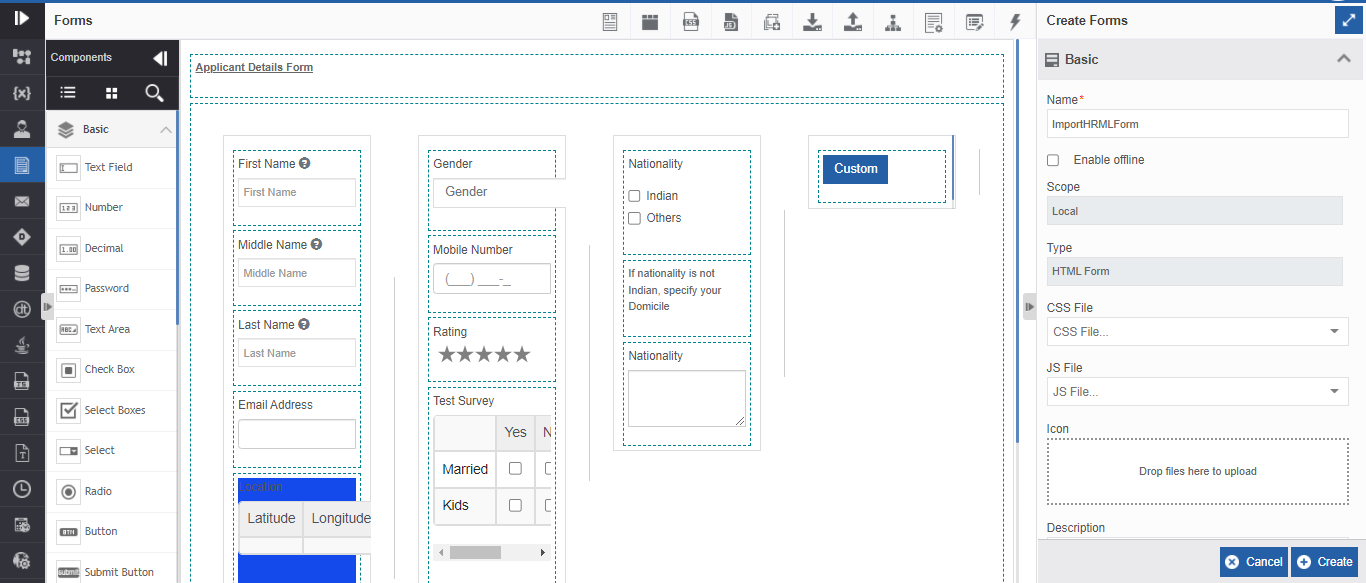1366x583 pixels.
Task: Click the download import toolbar icon
Action: point(813,21)
